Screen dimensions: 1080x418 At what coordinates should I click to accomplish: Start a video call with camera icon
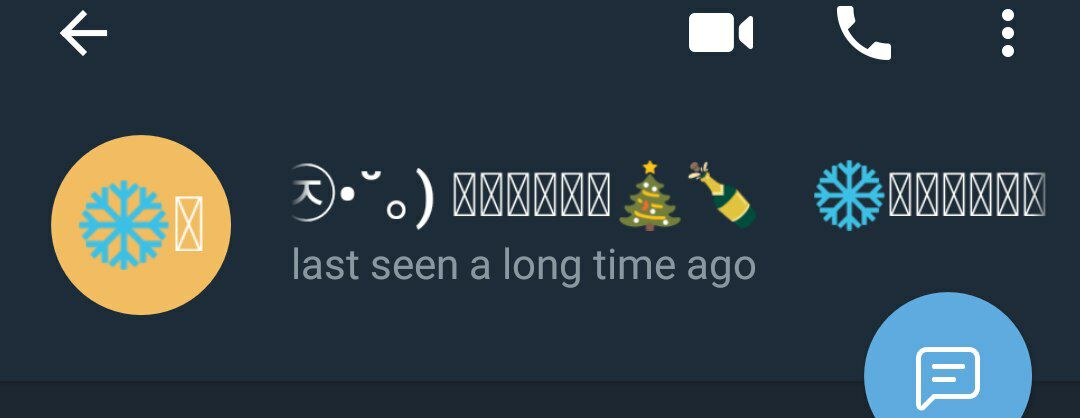pyautogui.click(x=720, y=32)
